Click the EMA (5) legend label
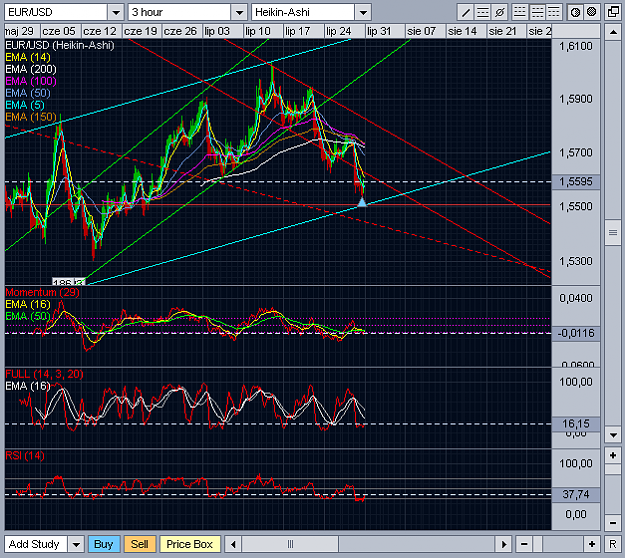Image resolution: width=625 pixels, height=558 pixels. coord(25,105)
